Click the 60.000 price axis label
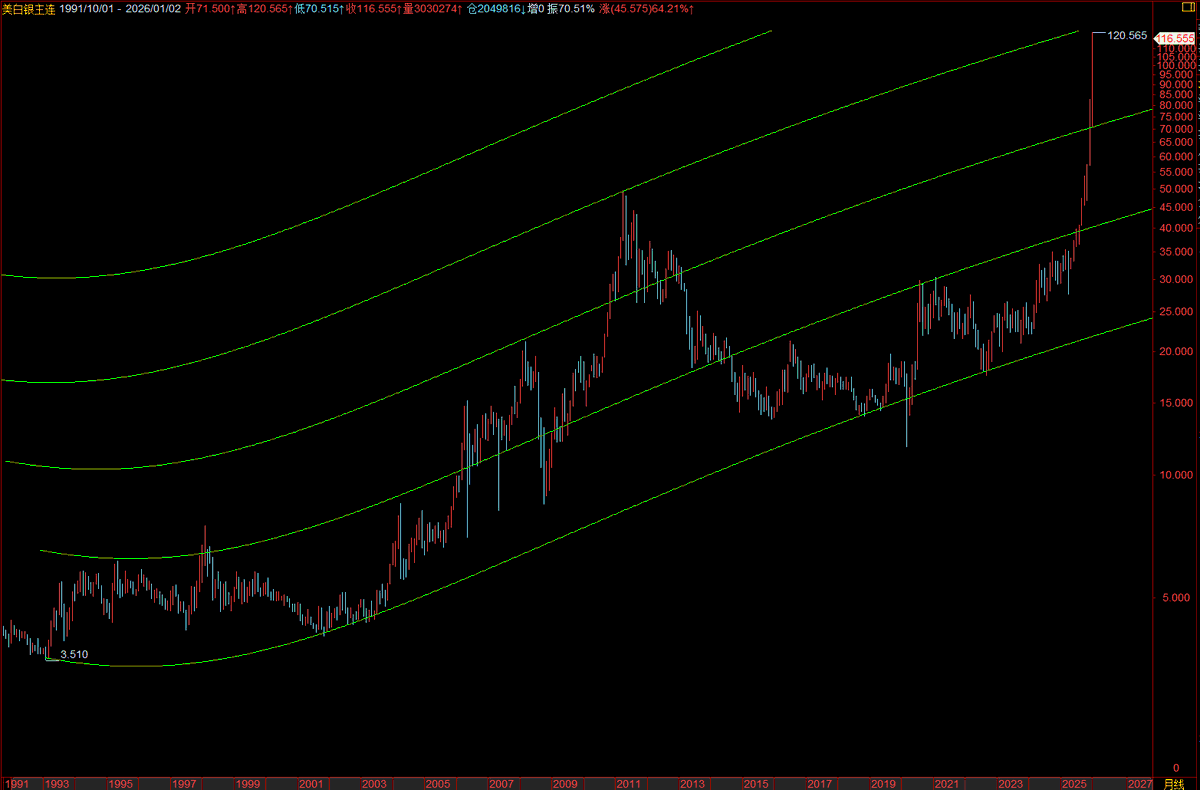Viewport: 1200px width, 790px height. (x=1177, y=156)
